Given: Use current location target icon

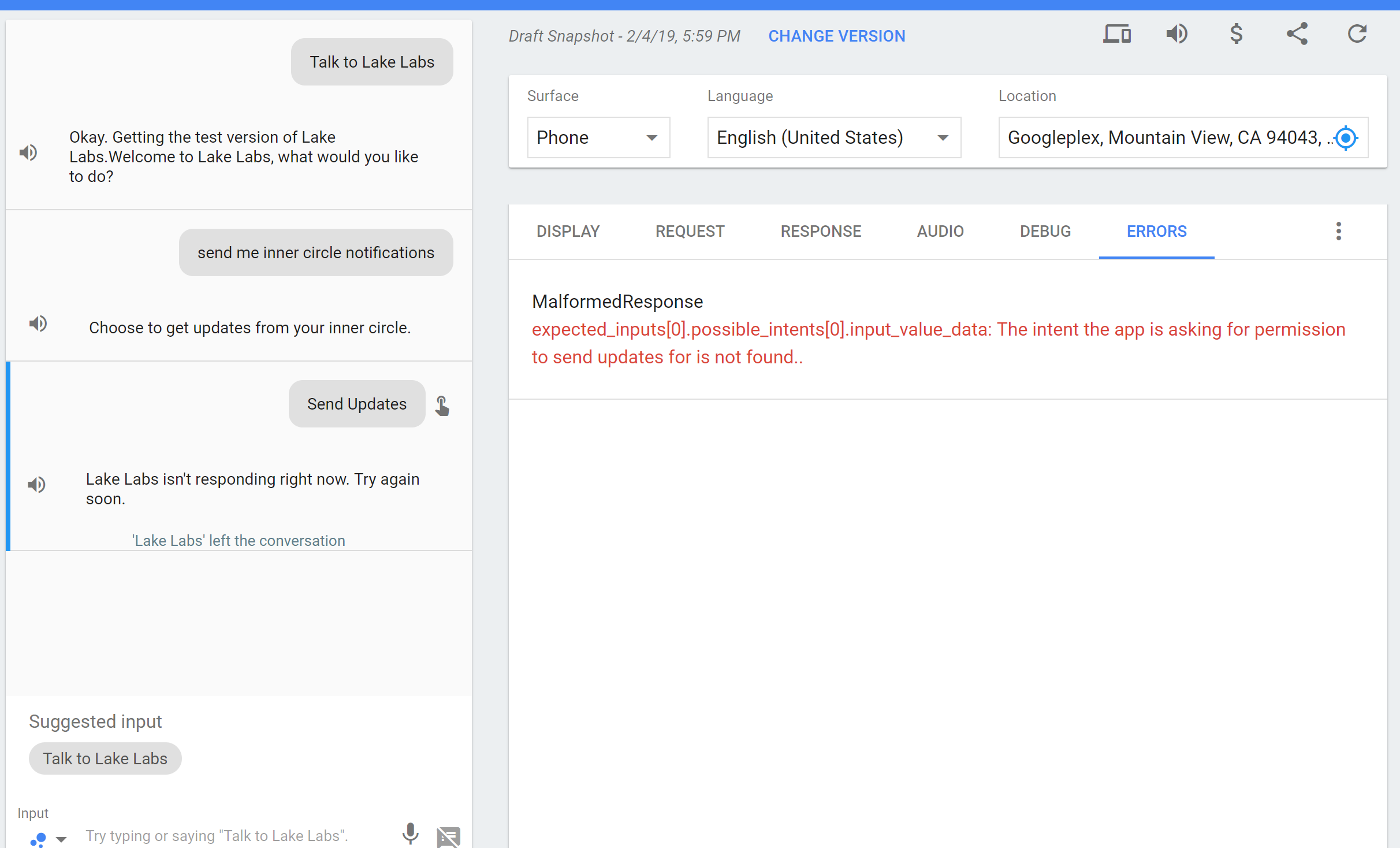Looking at the screenshot, I should pos(1346,138).
